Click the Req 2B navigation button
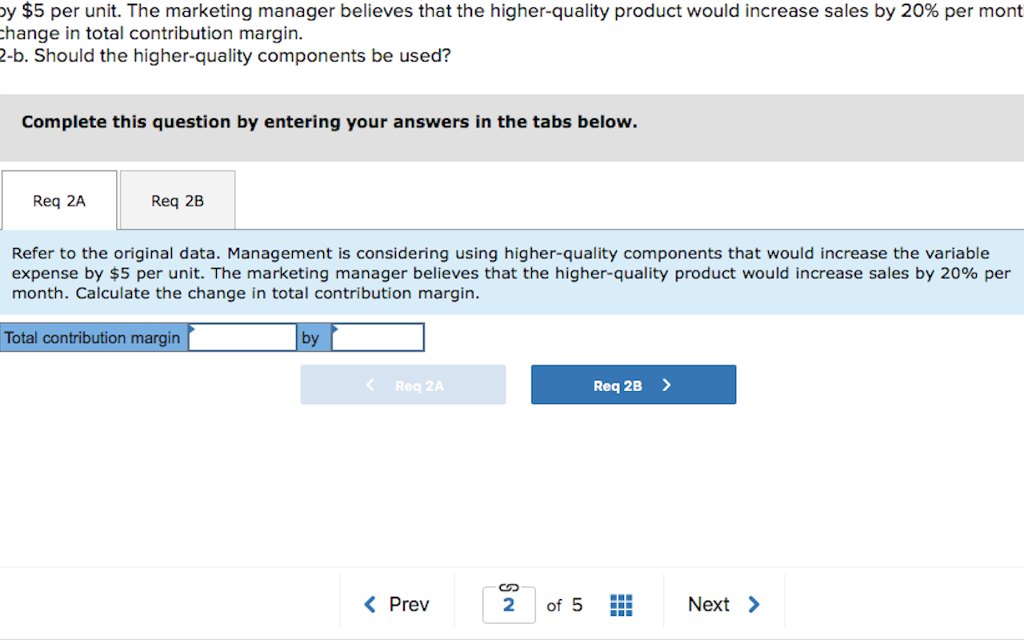Viewport: 1024px width, 640px height. [x=633, y=384]
